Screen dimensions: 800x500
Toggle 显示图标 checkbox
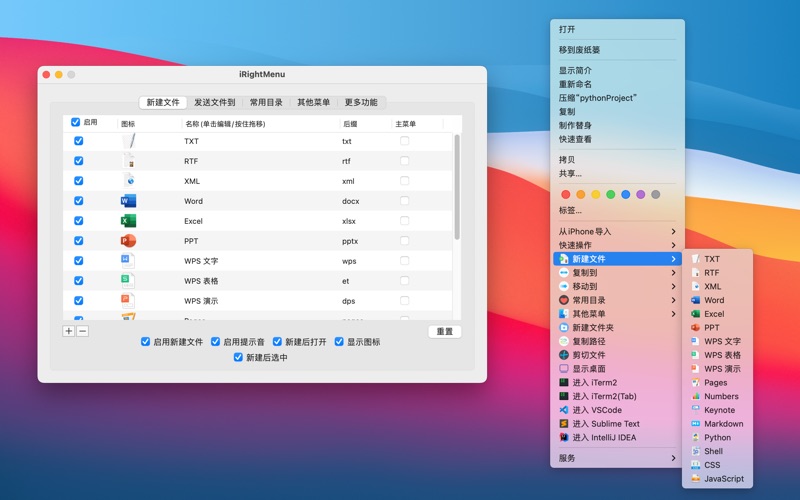coord(339,341)
